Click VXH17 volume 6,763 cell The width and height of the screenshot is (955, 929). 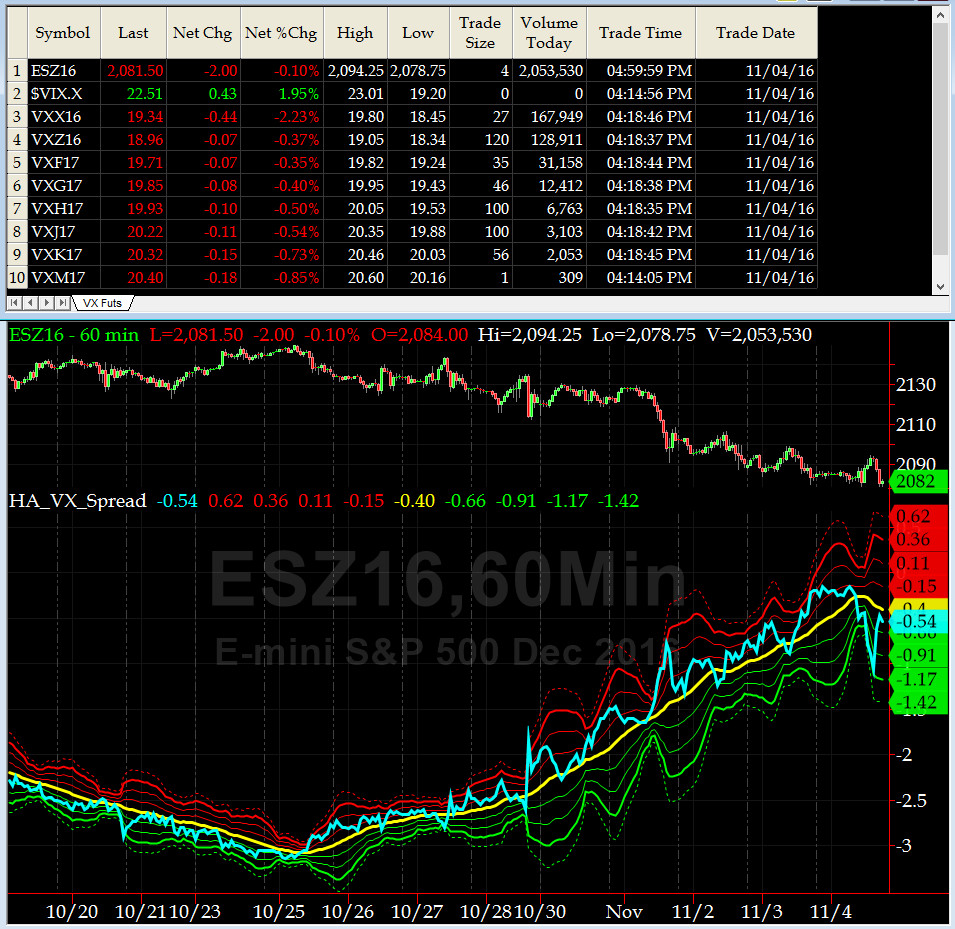coord(549,209)
